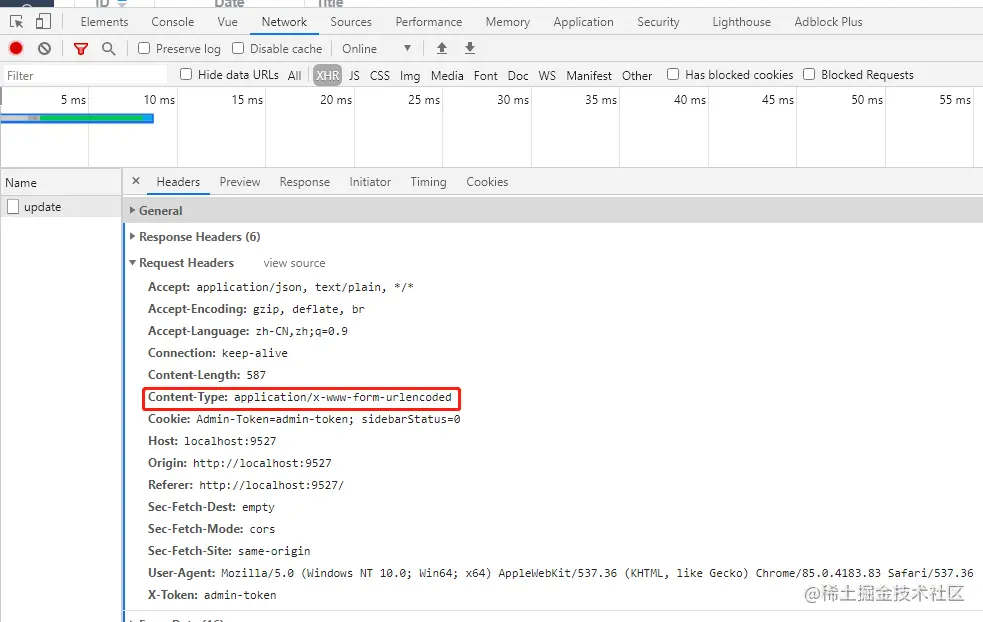Screen dimensions: 983x622
Task: Click the Content-Type header line
Action: [300, 397]
